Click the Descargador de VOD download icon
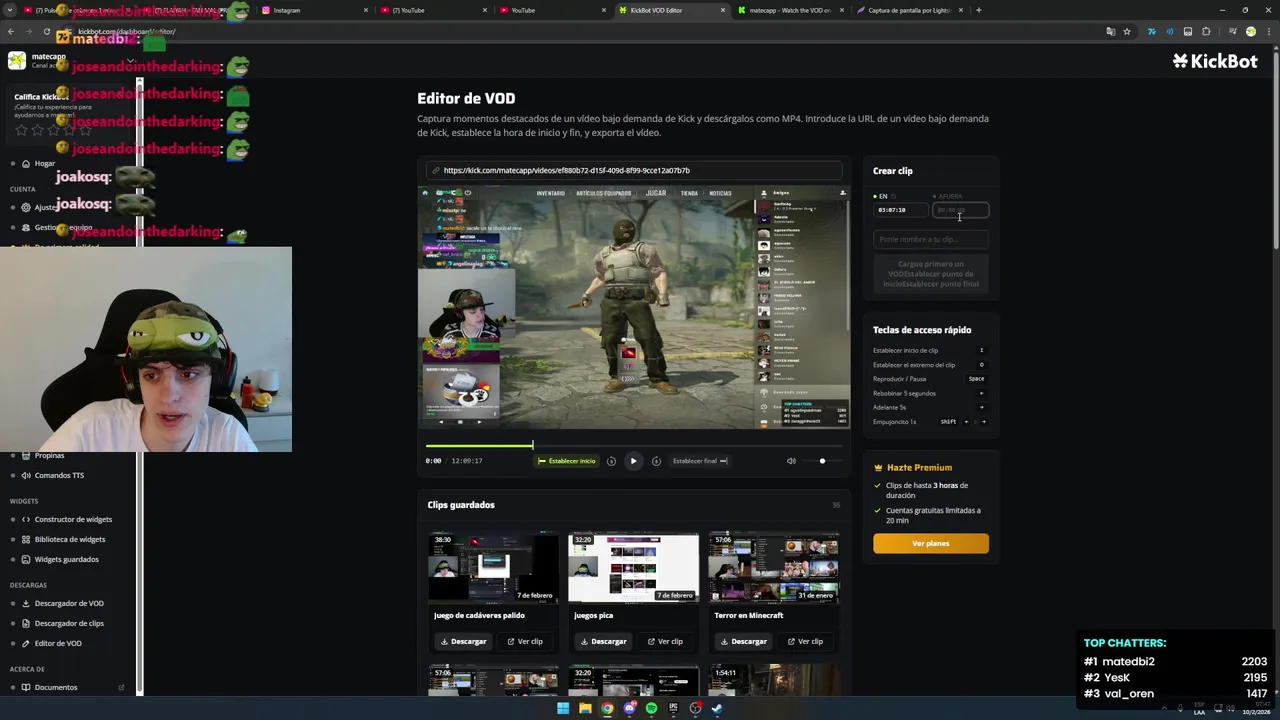 tap(26, 603)
